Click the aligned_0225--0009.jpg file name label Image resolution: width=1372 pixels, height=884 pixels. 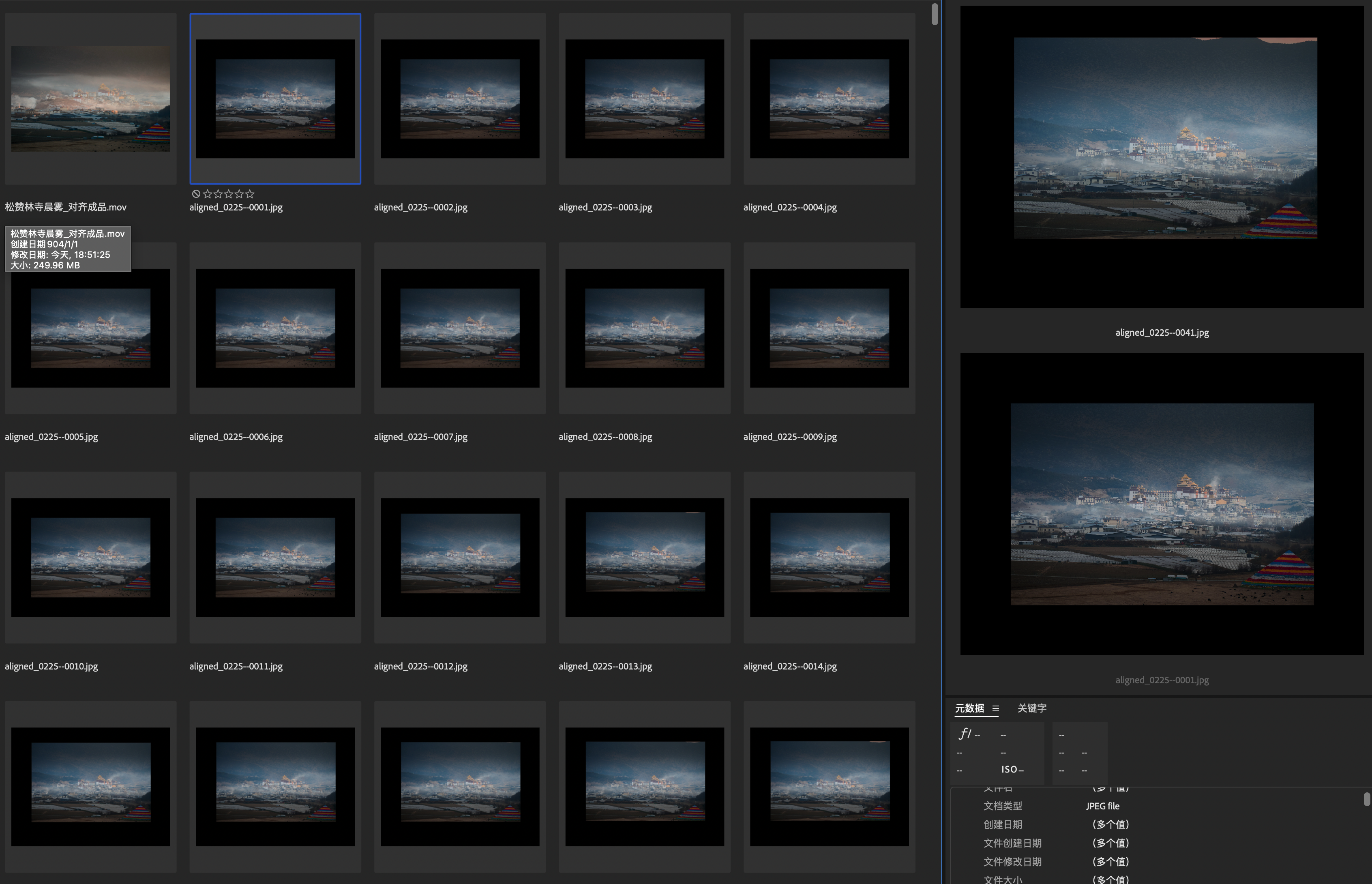[x=790, y=437]
